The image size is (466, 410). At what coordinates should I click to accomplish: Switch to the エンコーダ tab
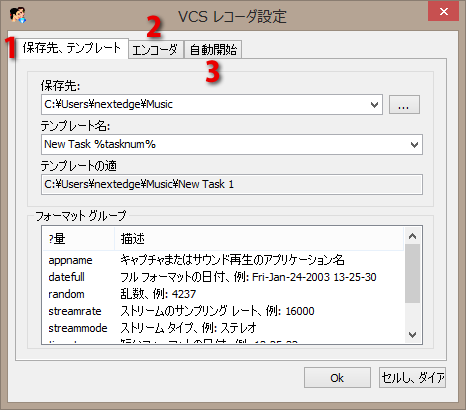coord(156,50)
